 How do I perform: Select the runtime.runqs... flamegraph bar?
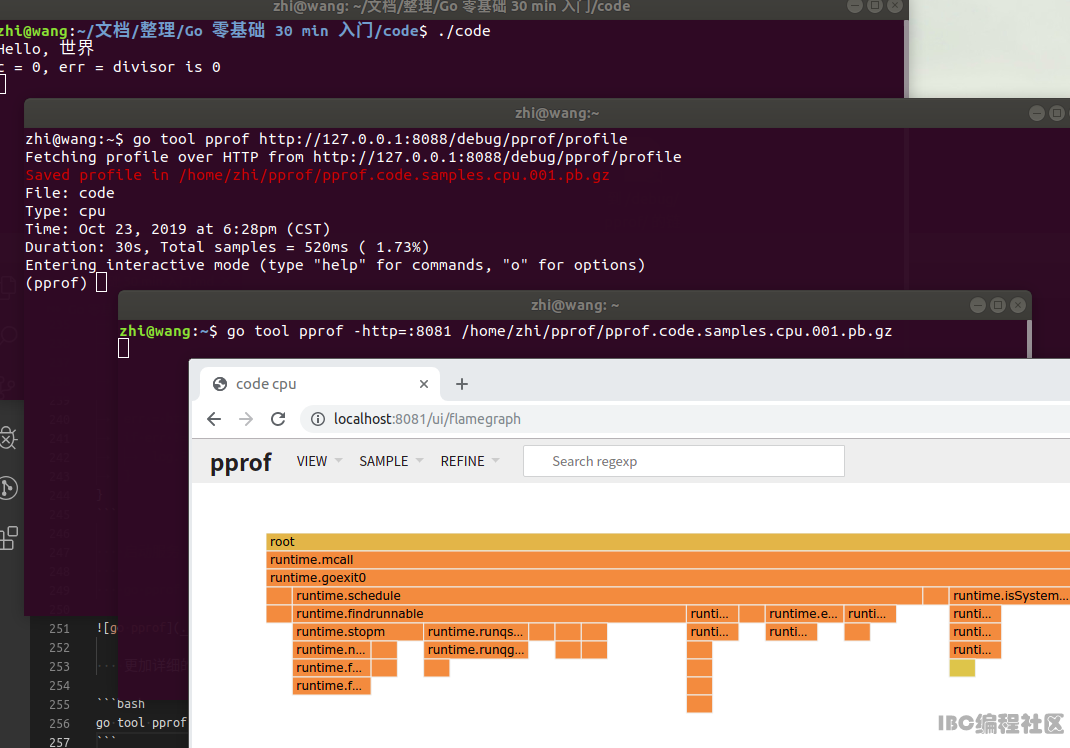click(x=476, y=632)
